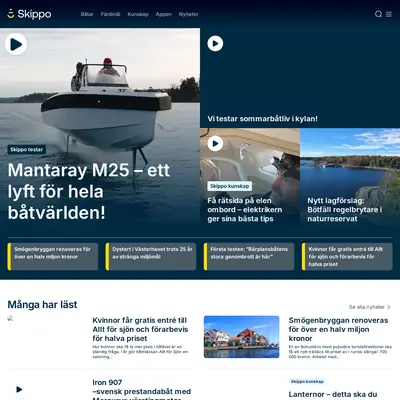Click chevron next to Se alla nyheter
The width and height of the screenshot is (400, 400).
(389, 307)
